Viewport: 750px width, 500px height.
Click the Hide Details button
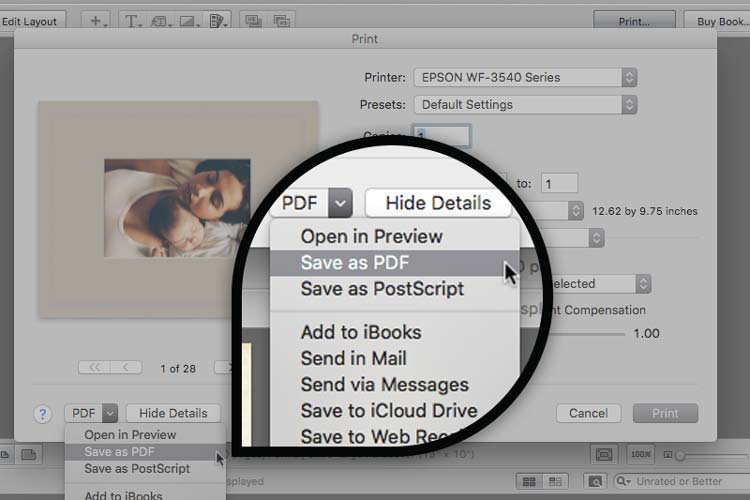click(x=173, y=413)
